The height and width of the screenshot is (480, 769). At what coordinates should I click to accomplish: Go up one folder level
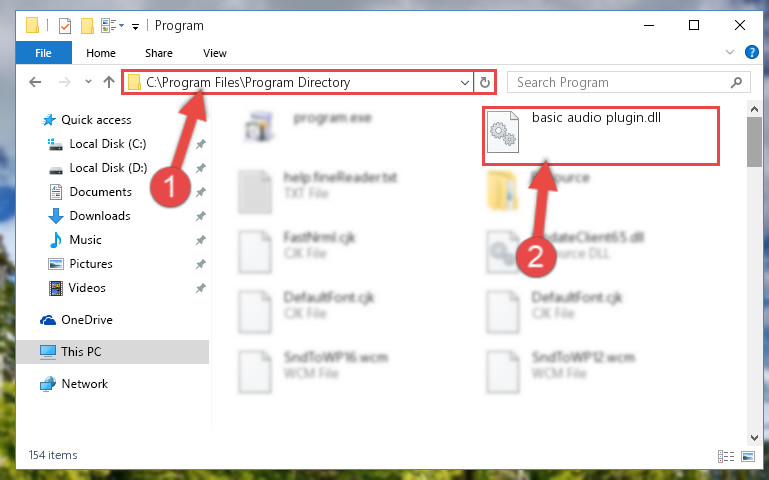(x=109, y=82)
